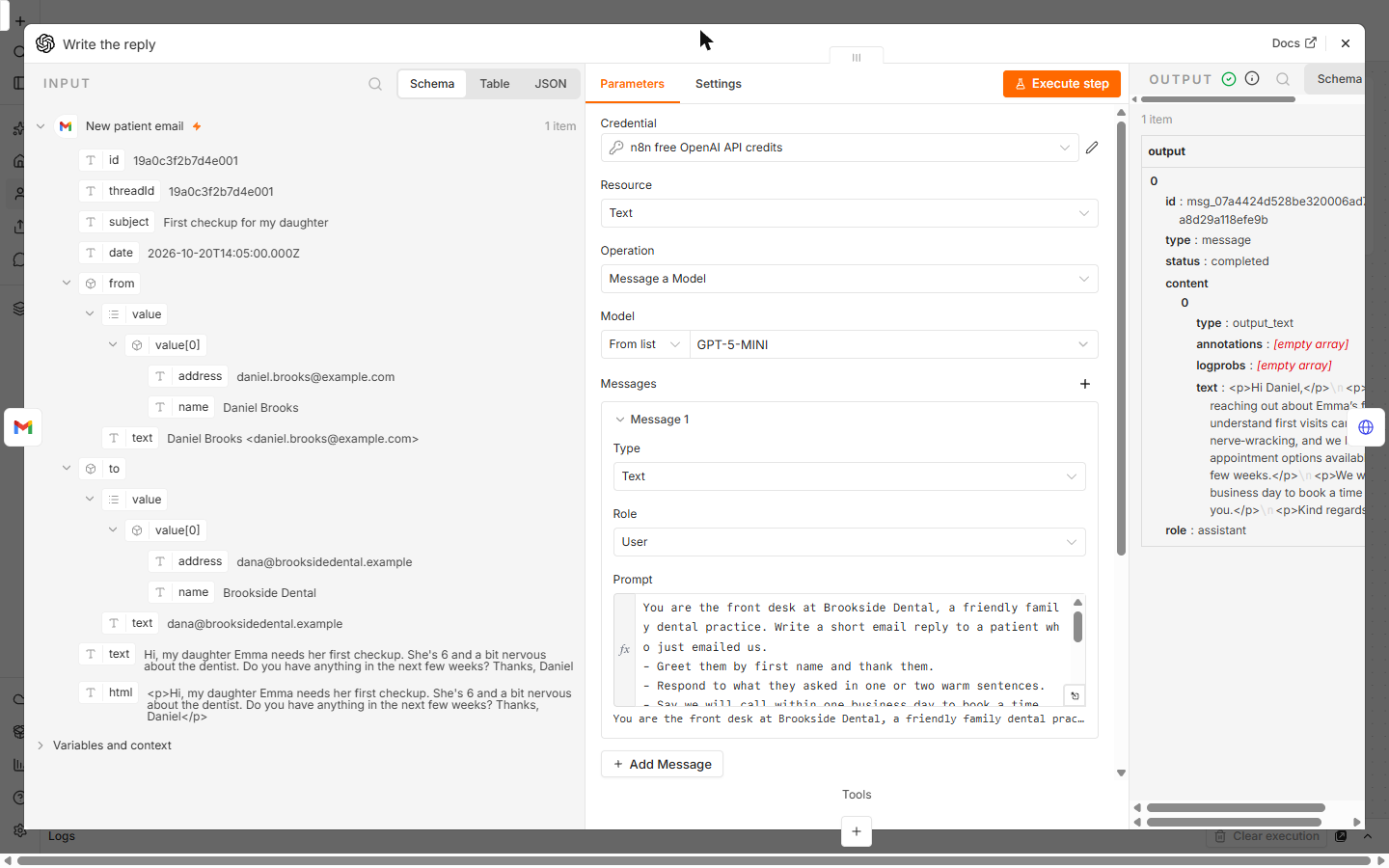Collapse the 'from' object in the schema
Viewport: 1389px width, 868px height.
pyautogui.click(x=67, y=283)
